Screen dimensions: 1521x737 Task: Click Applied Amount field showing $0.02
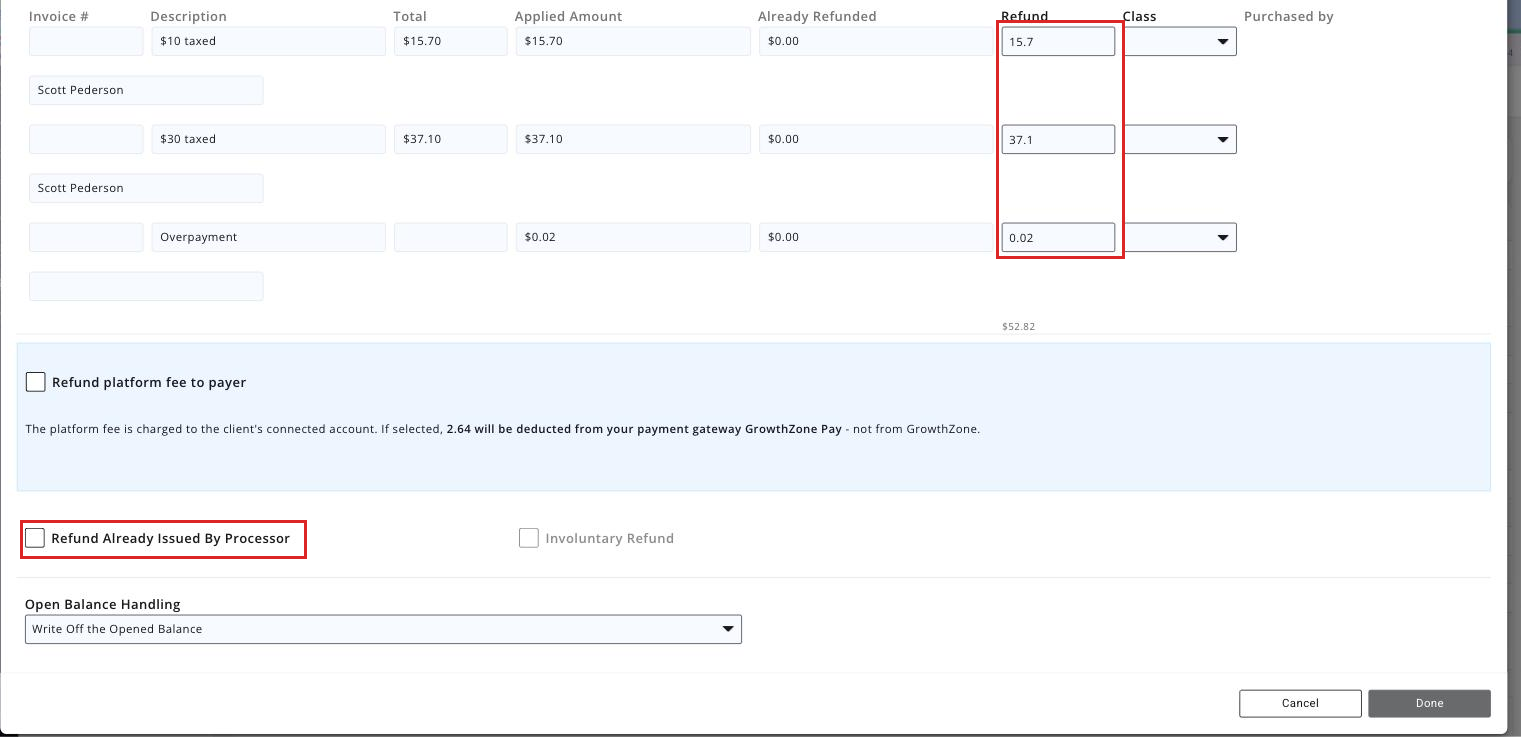click(x=633, y=237)
